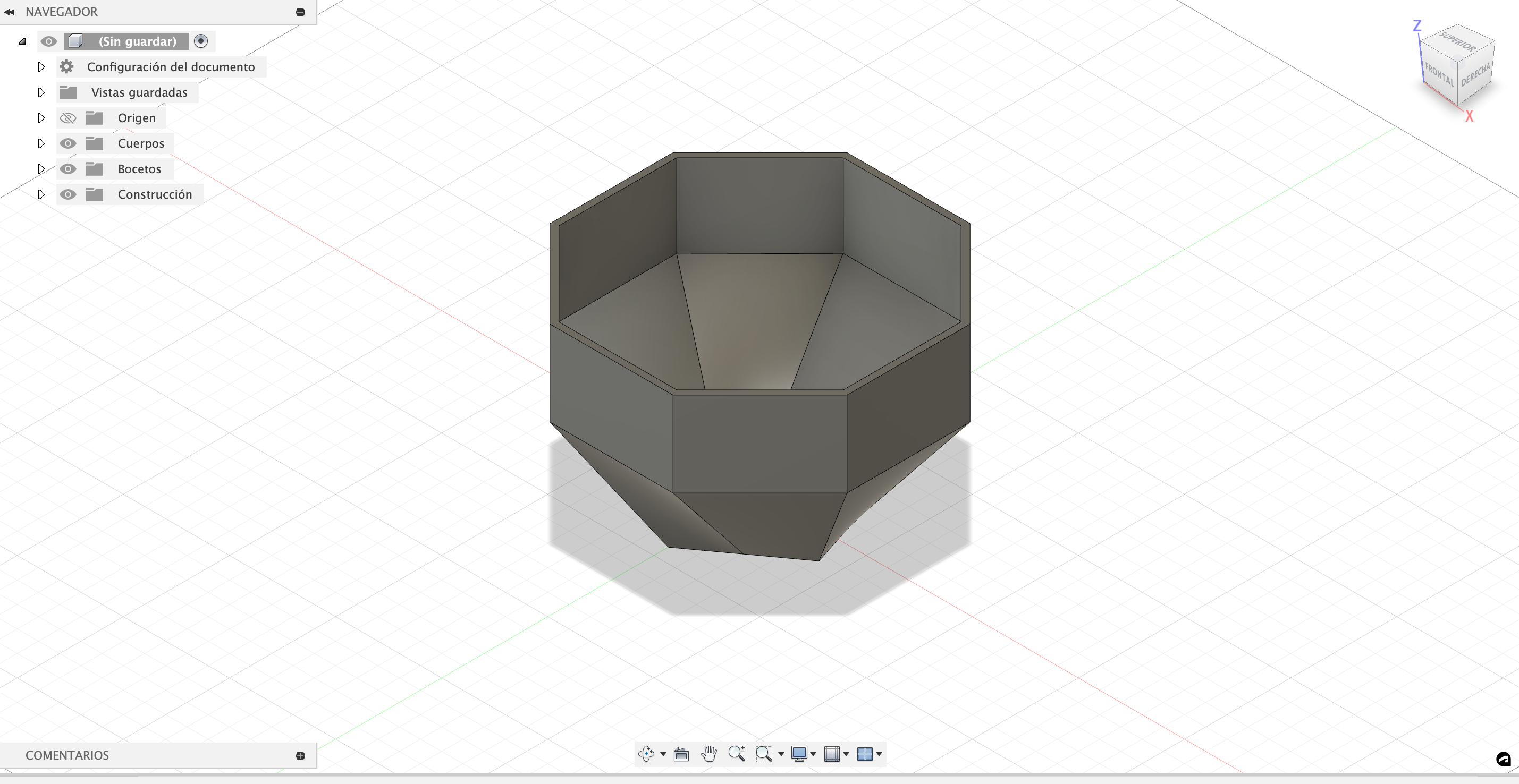This screenshot has width=1519, height=784.
Task: Click the gear icon of Configuración del documento
Action: click(66, 66)
